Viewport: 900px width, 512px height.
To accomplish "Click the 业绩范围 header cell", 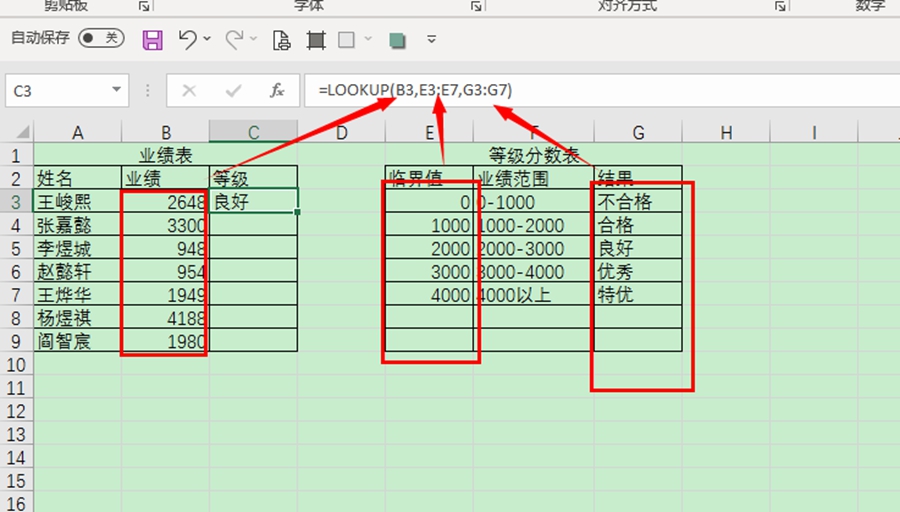I will [534, 178].
